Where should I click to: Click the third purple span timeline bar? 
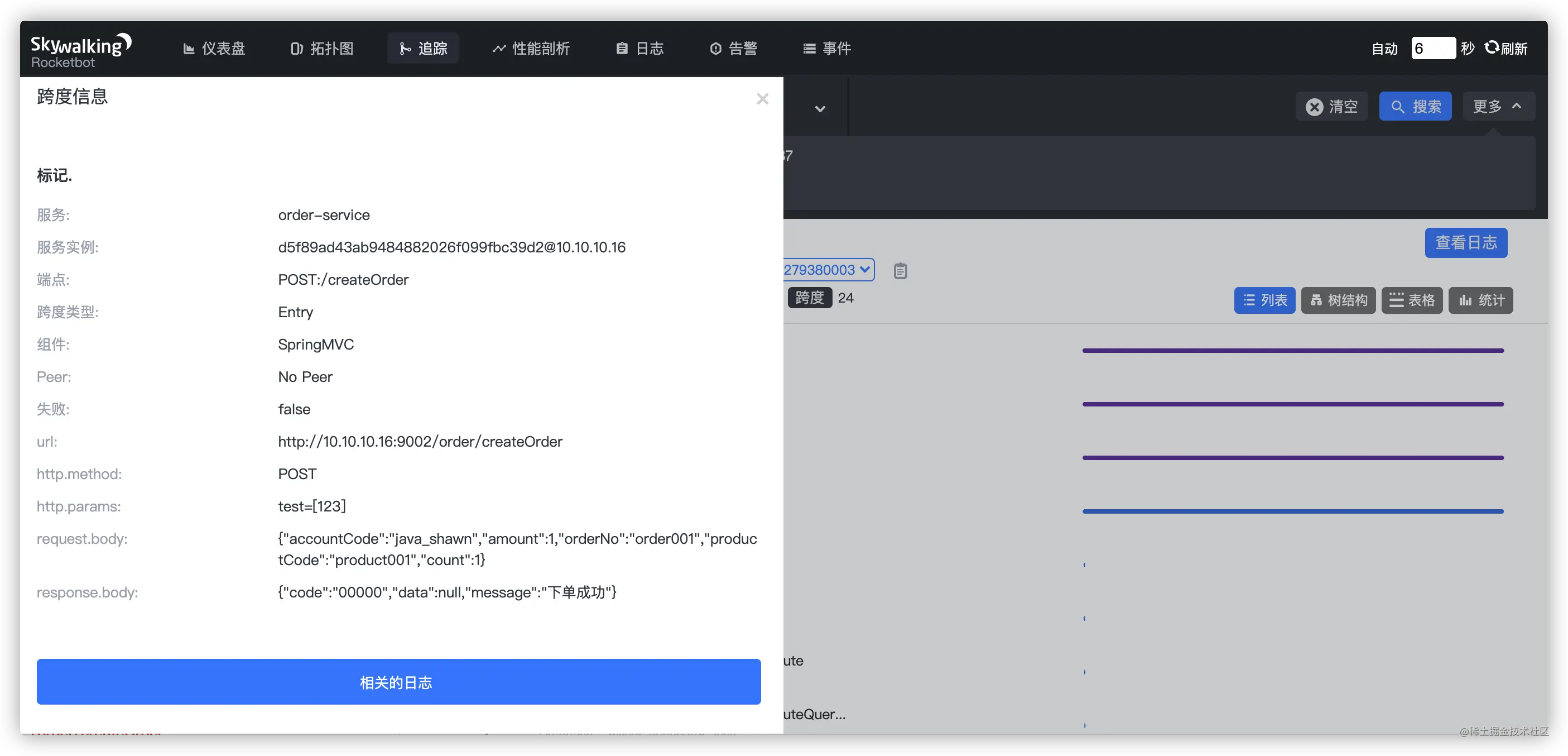[x=1293, y=457]
